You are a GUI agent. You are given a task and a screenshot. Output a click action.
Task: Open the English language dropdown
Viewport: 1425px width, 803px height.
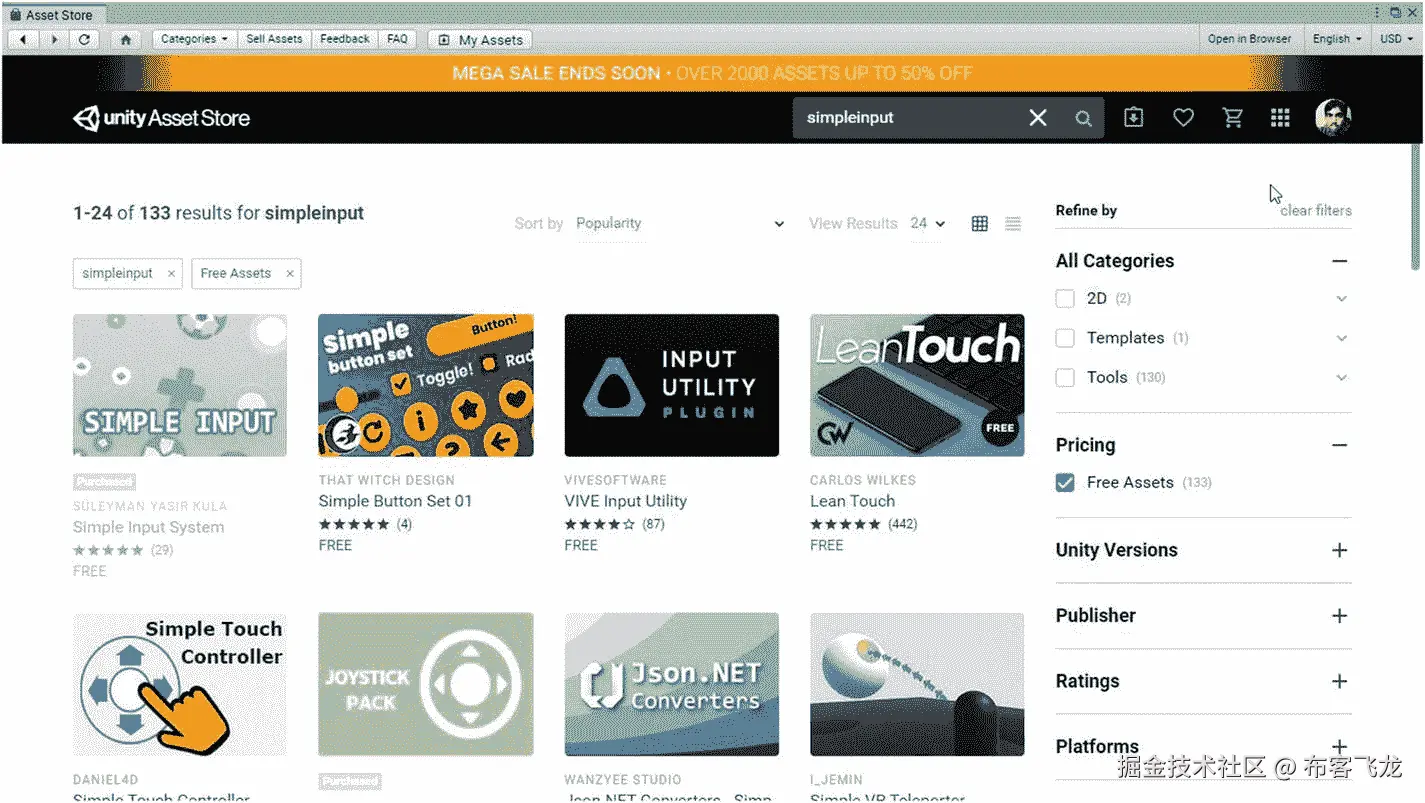click(x=1337, y=39)
